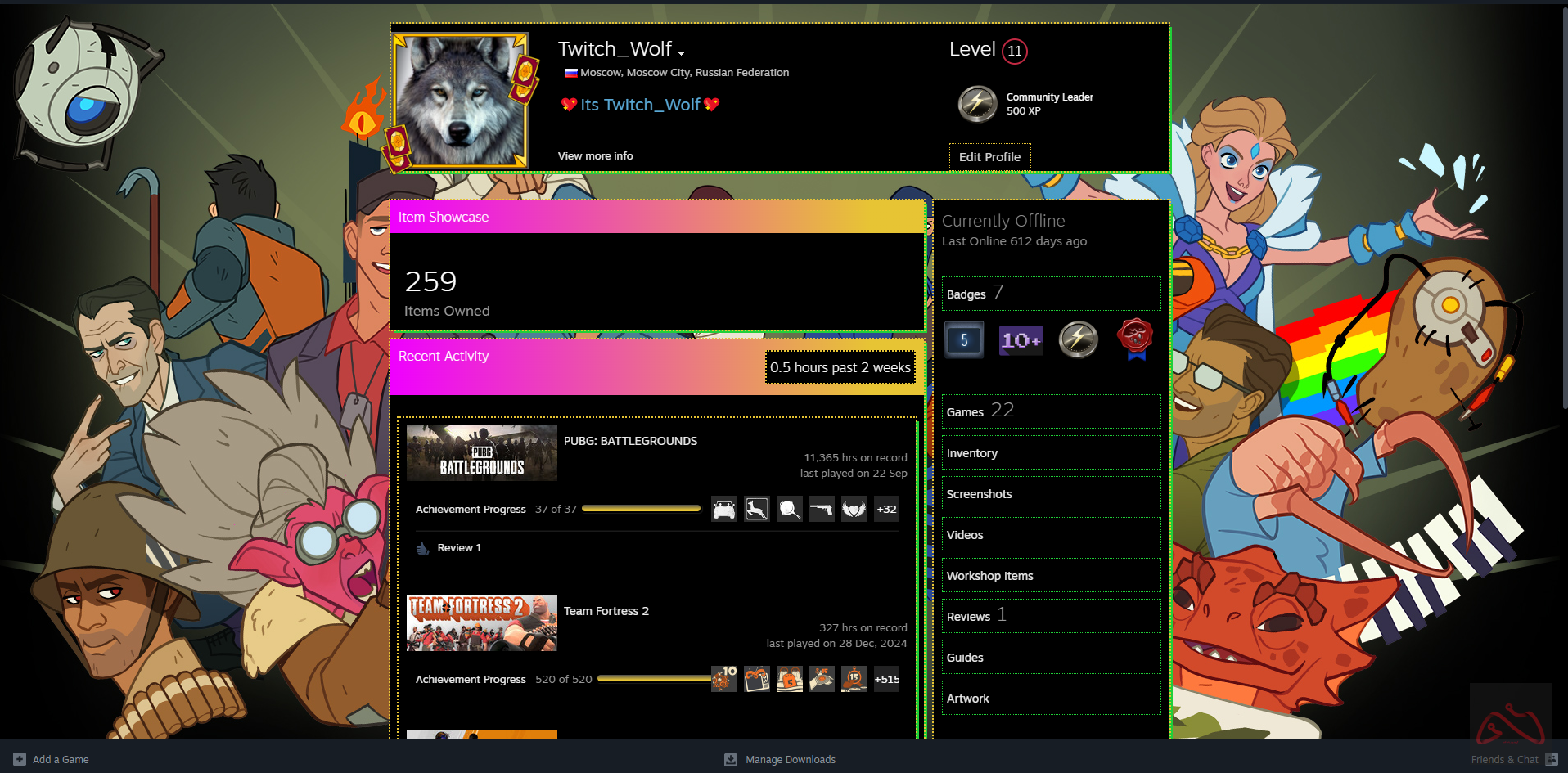Open the Inventory section
This screenshot has height=773, width=1568.
click(x=971, y=453)
